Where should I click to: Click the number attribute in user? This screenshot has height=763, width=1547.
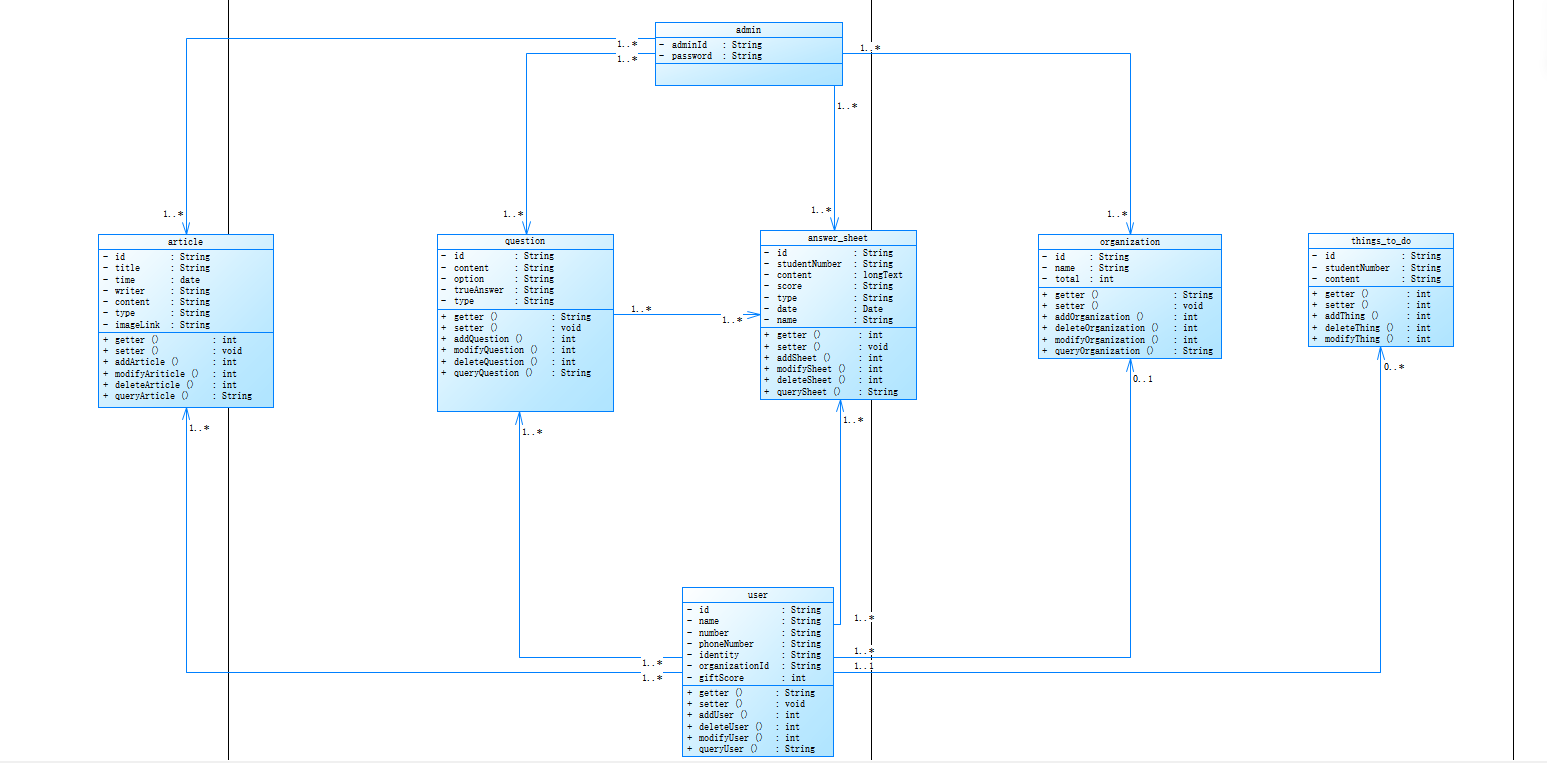(x=754, y=633)
